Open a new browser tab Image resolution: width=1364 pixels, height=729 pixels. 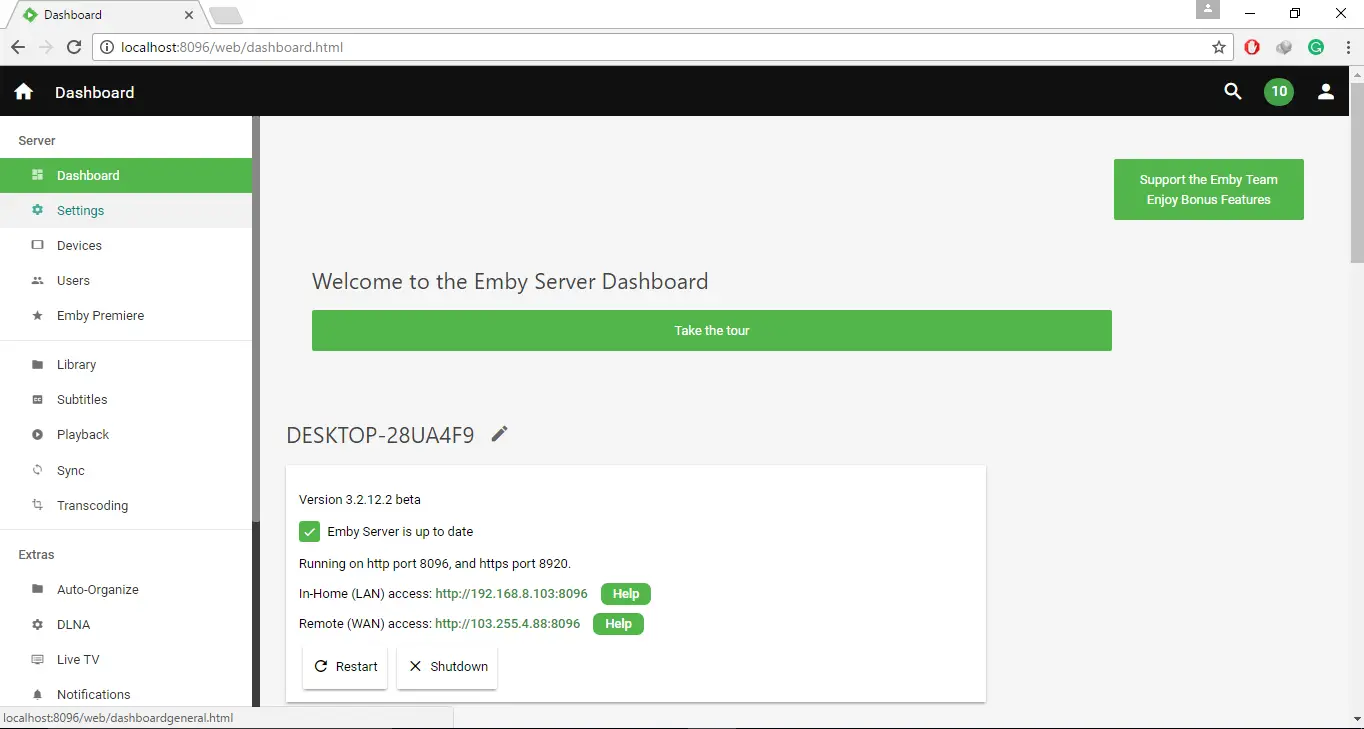point(226,15)
